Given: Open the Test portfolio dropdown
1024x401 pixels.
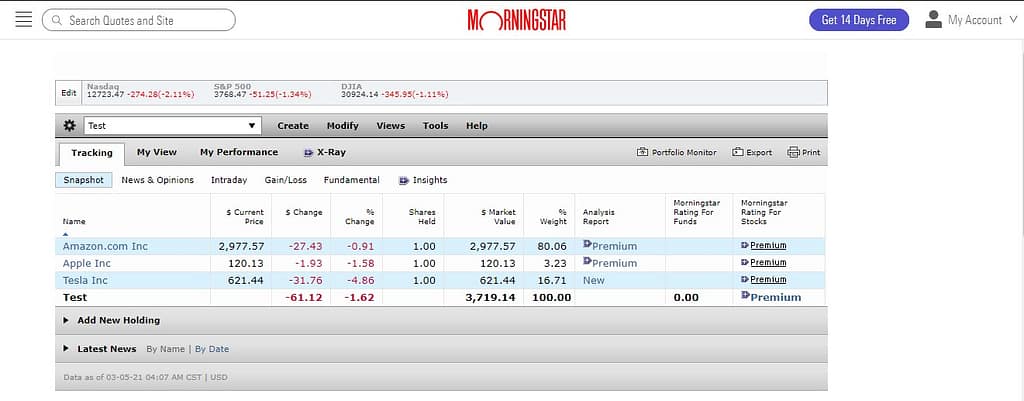Looking at the screenshot, I should (172, 125).
